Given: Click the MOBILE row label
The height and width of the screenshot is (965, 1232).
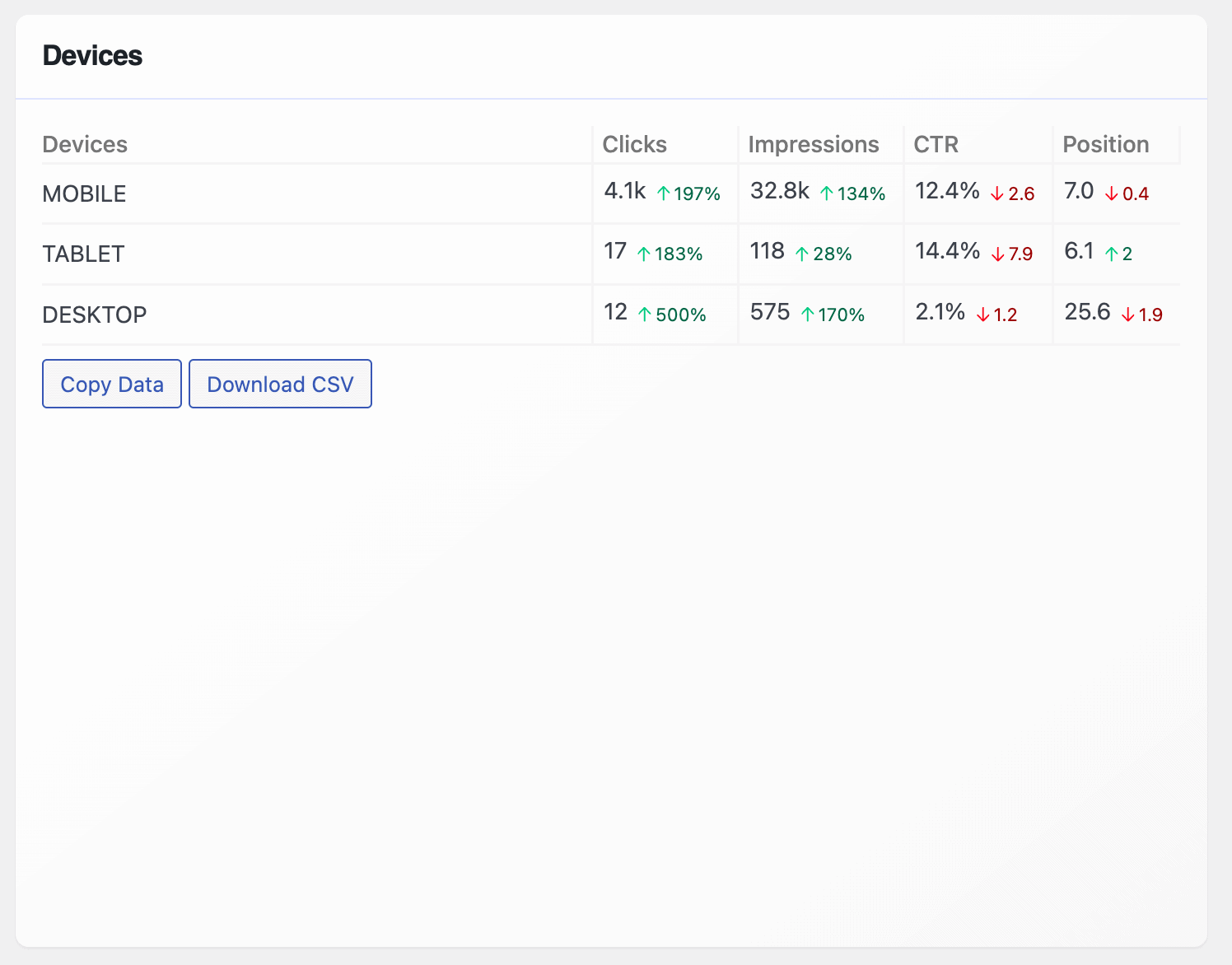Looking at the screenshot, I should pos(84,193).
